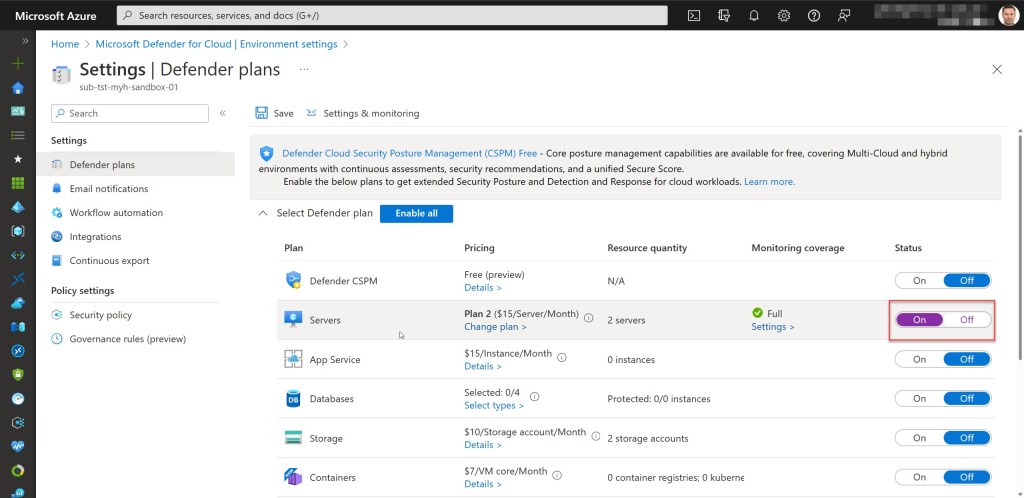Screen dimensions: 1024x498
Task: Turn Defender CSPM plan On
Action: 919,281
